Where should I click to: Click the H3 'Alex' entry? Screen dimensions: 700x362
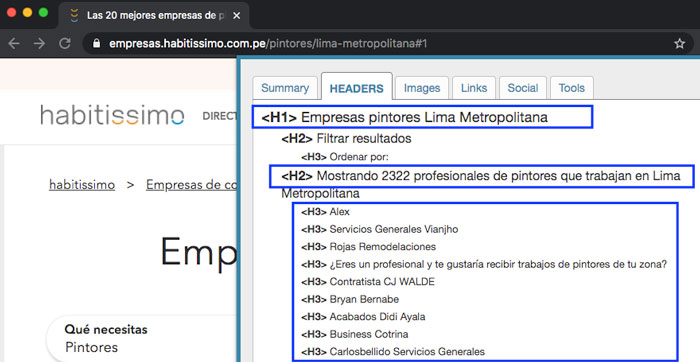point(325,212)
